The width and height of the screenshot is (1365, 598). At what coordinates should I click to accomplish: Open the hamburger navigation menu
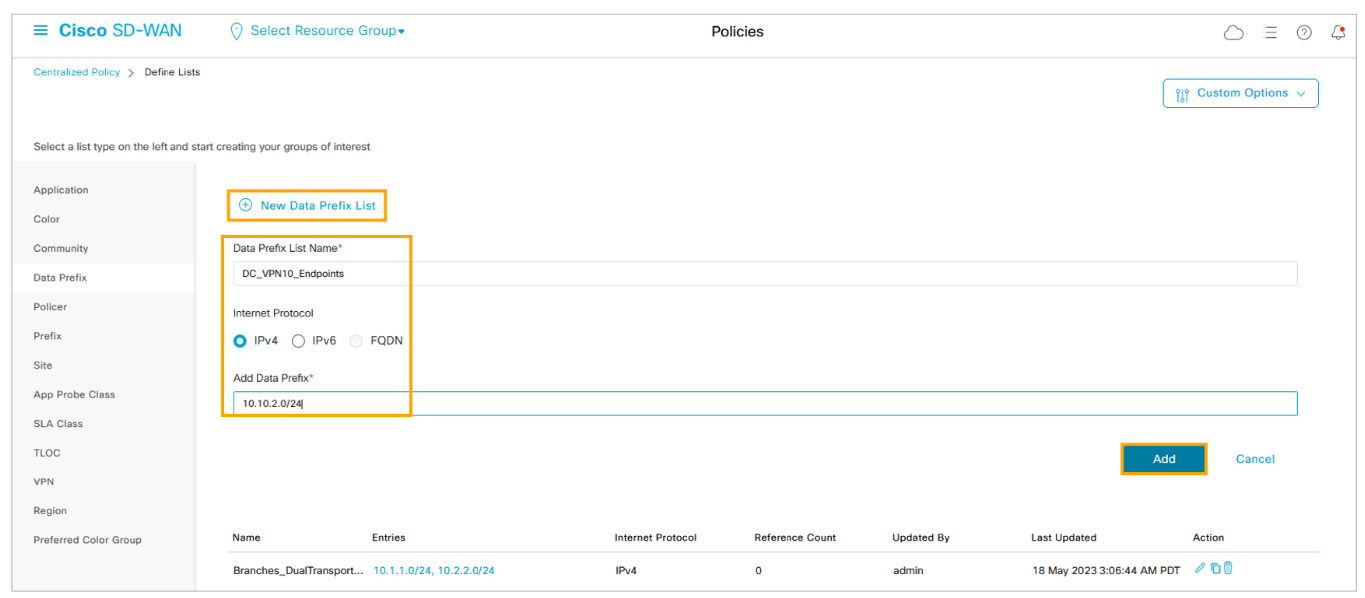pos(41,30)
